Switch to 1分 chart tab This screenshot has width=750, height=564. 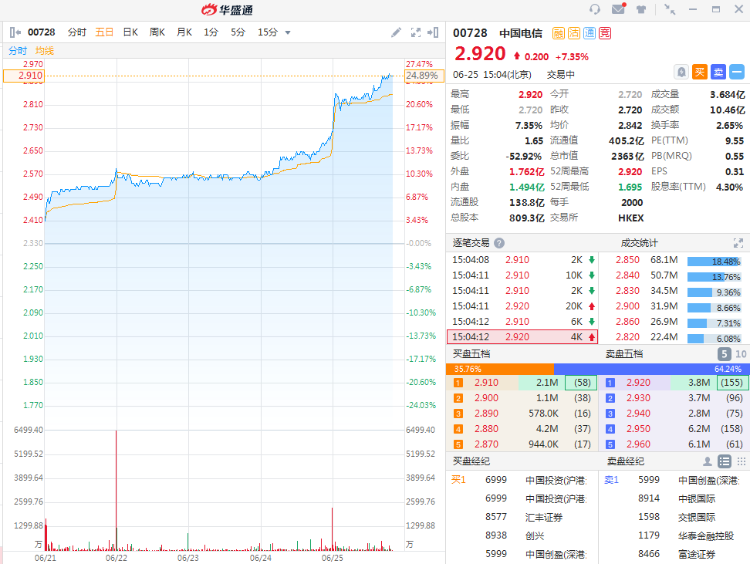(211, 32)
